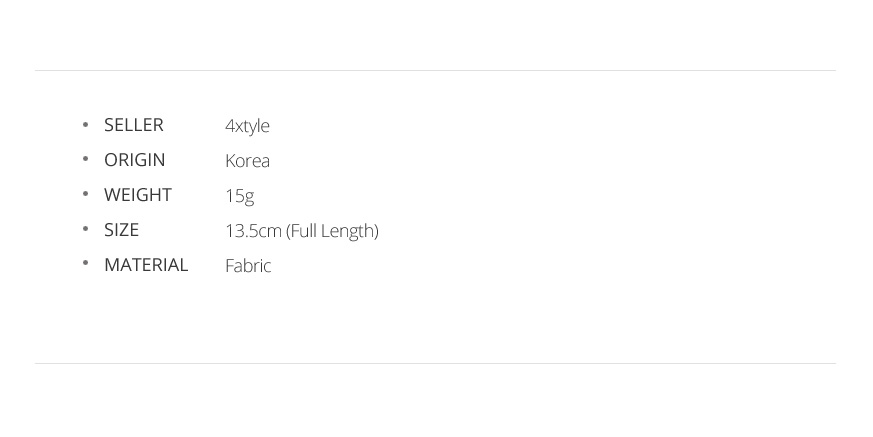Select the material value Fabric
This screenshot has width=873, height=437.
point(248,266)
